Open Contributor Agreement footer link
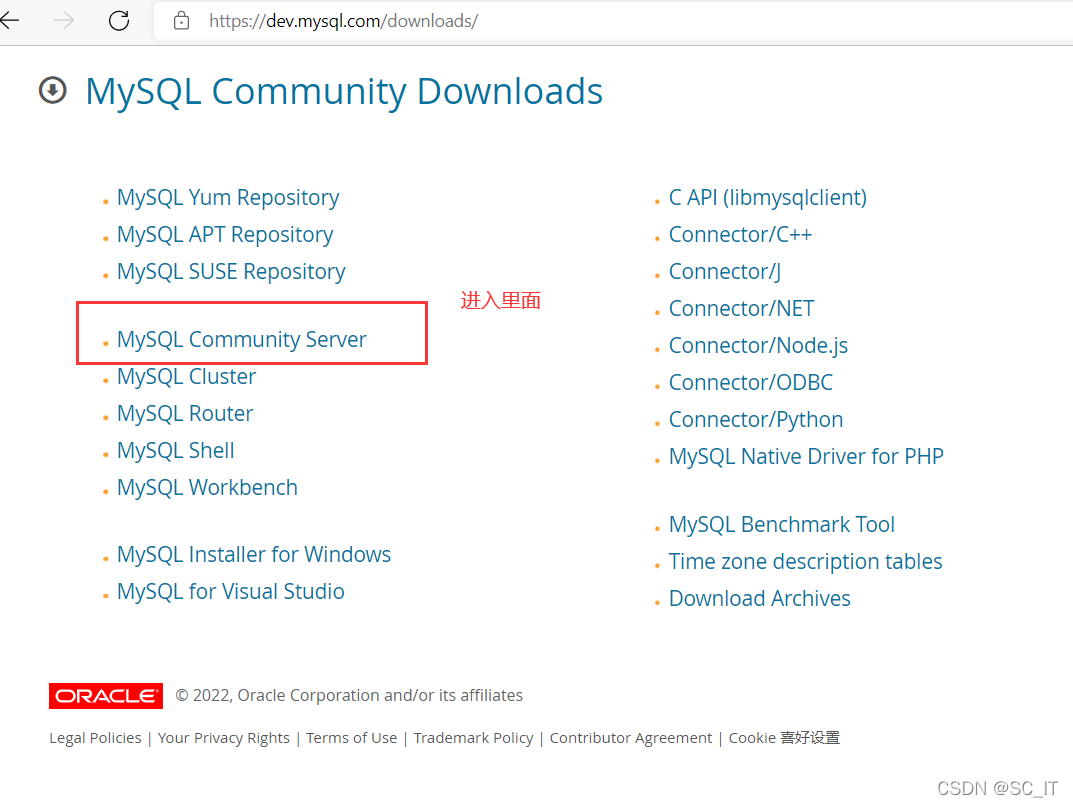1073x807 pixels. click(x=631, y=738)
